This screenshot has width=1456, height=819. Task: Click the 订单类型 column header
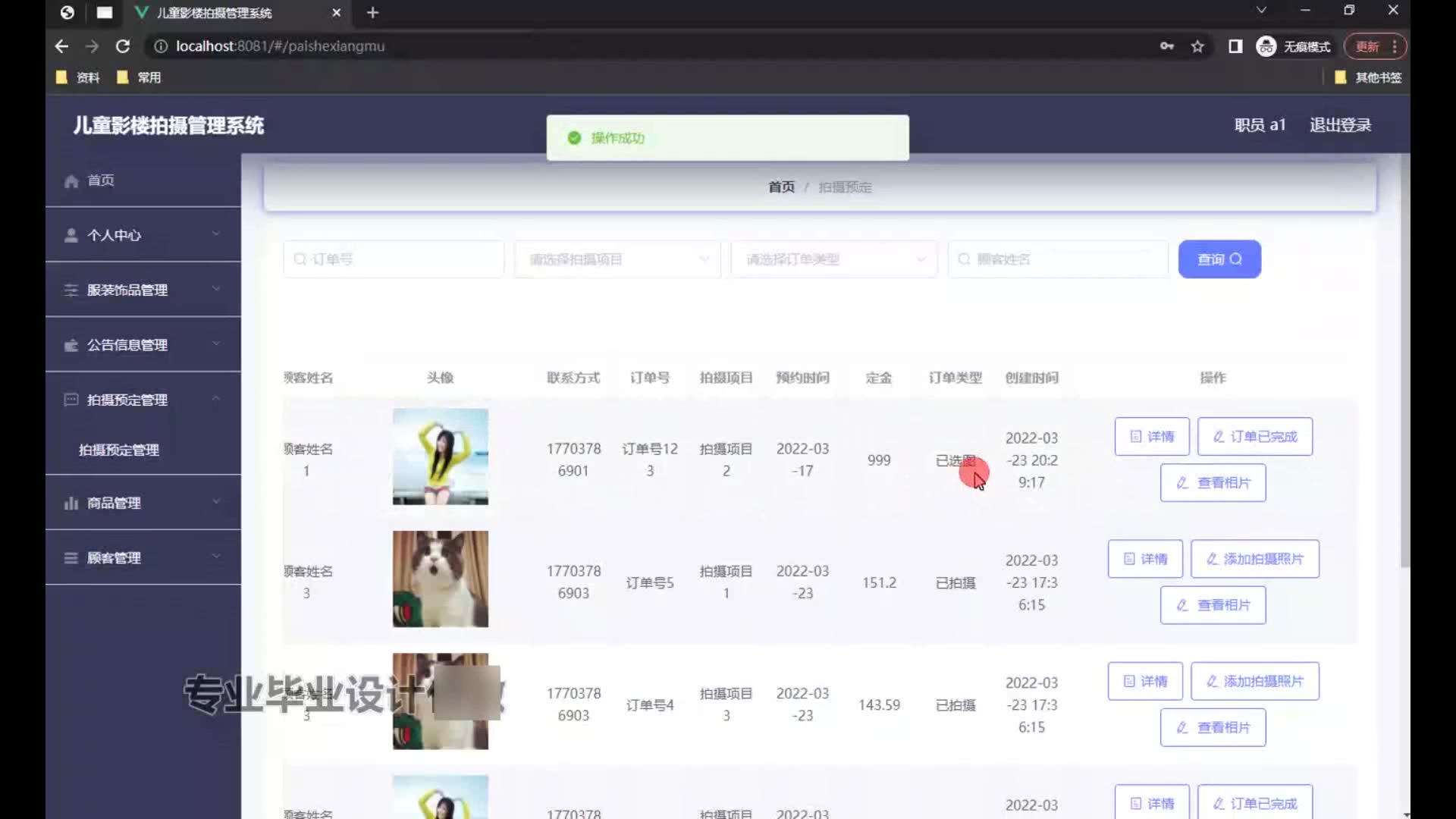[x=955, y=378]
